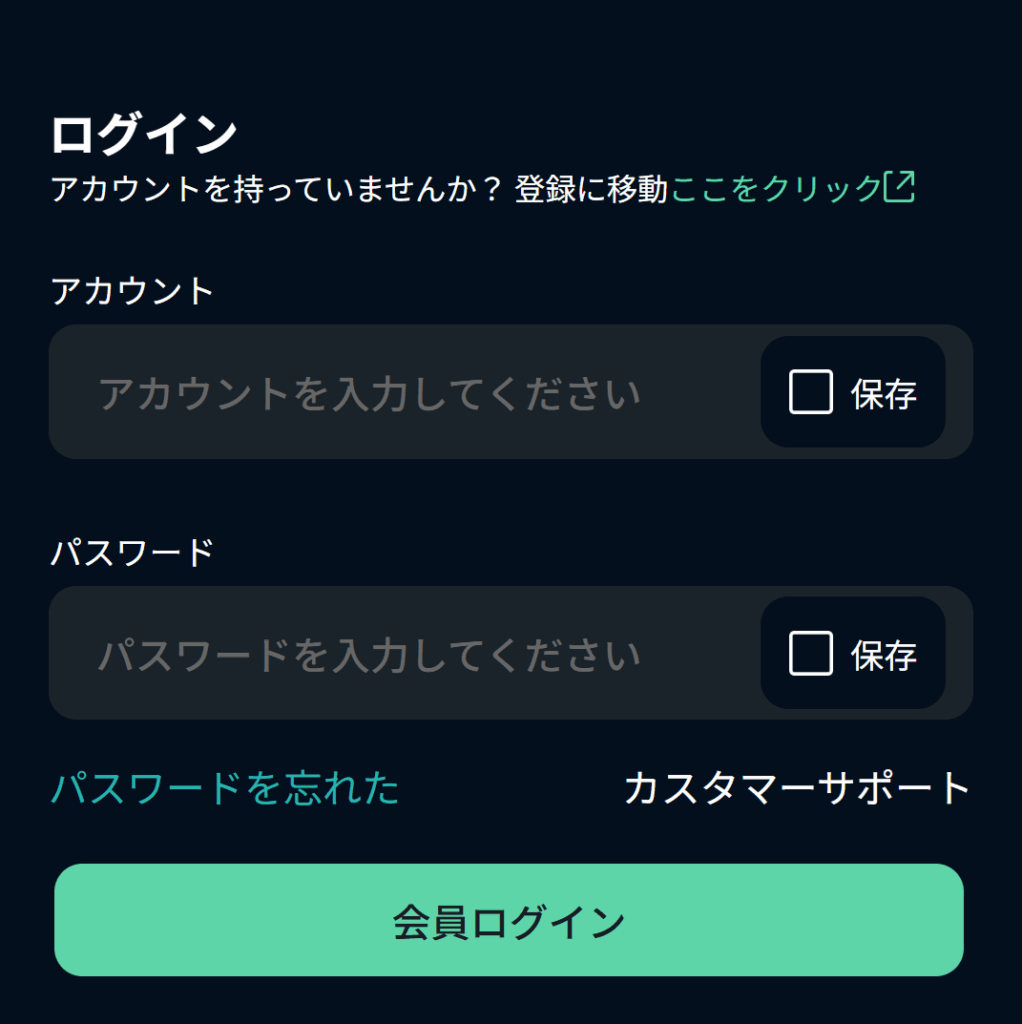Tick the 保存 checkbox in the account field
The image size is (1022, 1024).
coord(810,392)
